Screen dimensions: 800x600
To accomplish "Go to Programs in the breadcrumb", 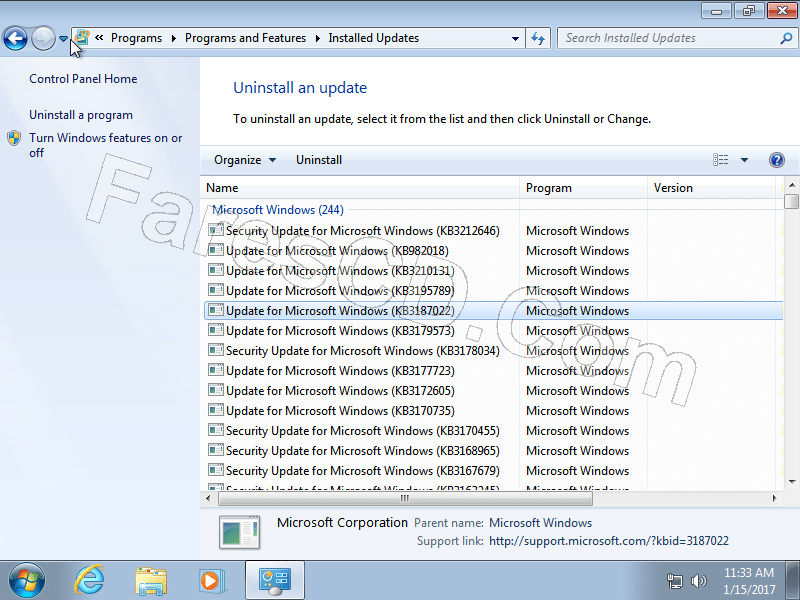I will click(136, 38).
